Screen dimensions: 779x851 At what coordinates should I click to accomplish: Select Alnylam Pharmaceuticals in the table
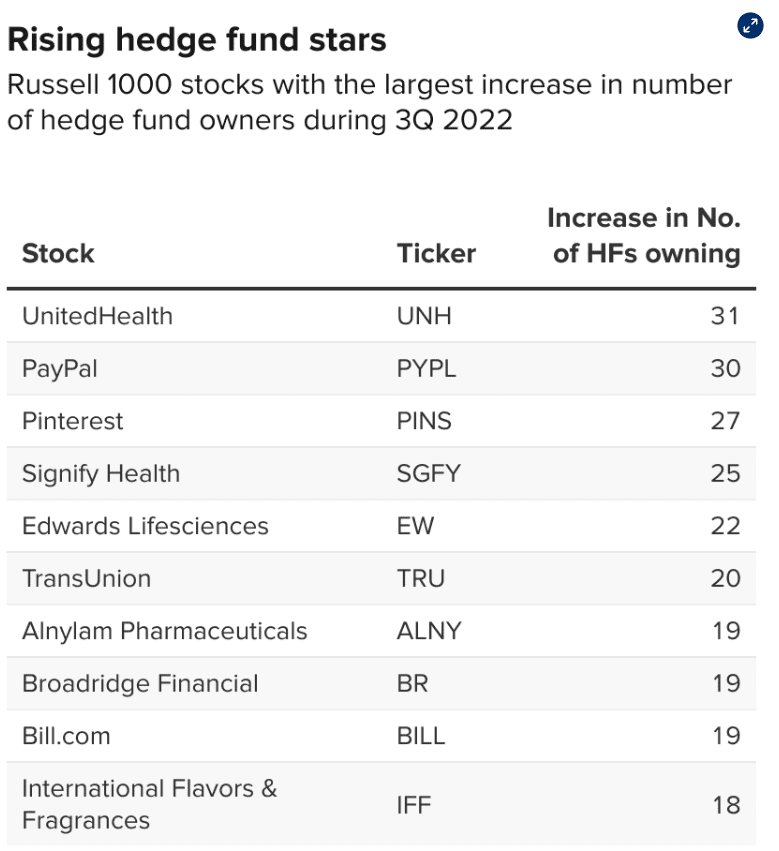click(x=165, y=631)
